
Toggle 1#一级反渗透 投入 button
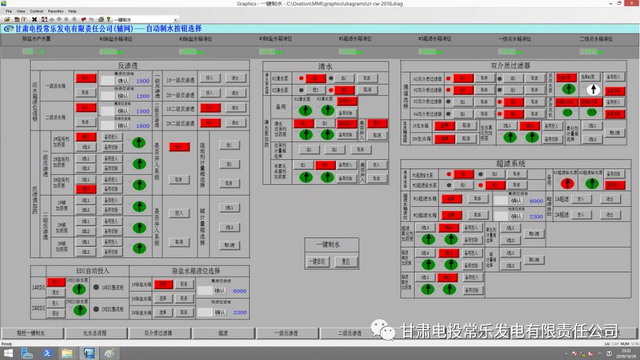click(x=210, y=78)
